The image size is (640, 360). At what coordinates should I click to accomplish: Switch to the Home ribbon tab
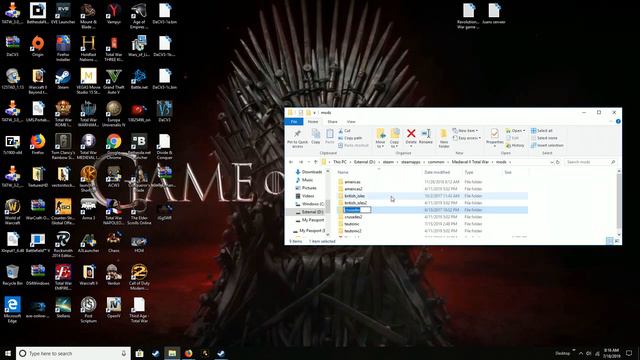313,122
